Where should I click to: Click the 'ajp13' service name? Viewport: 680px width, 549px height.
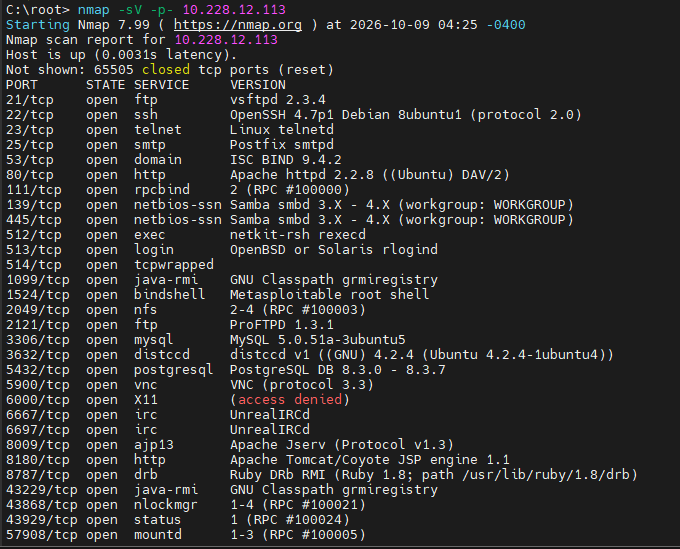[x=154, y=445]
